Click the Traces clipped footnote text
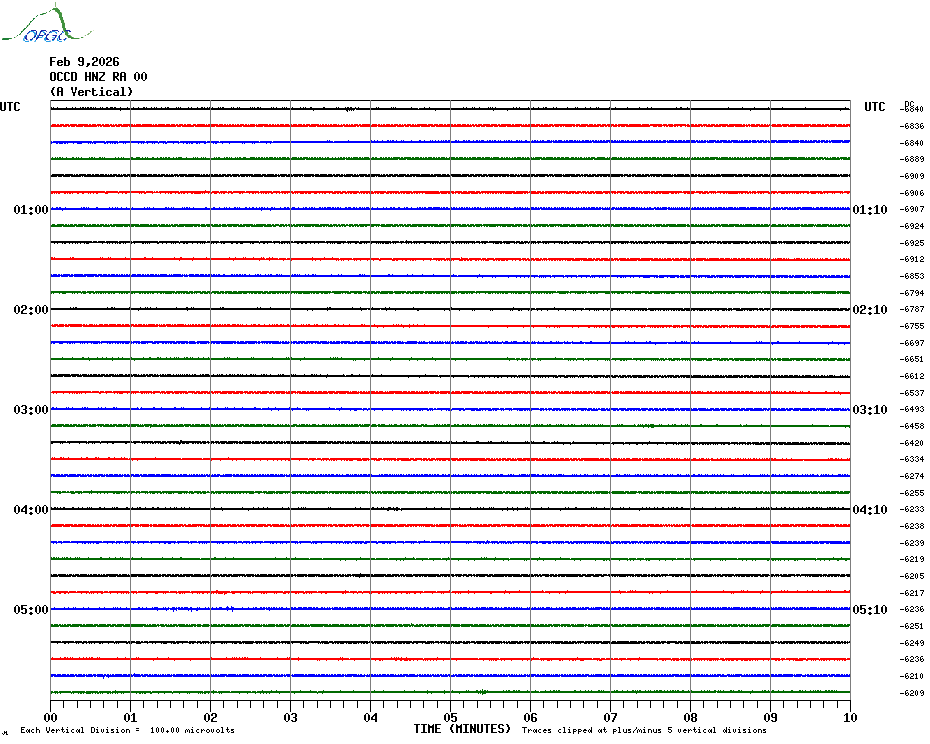 coord(644,730)
